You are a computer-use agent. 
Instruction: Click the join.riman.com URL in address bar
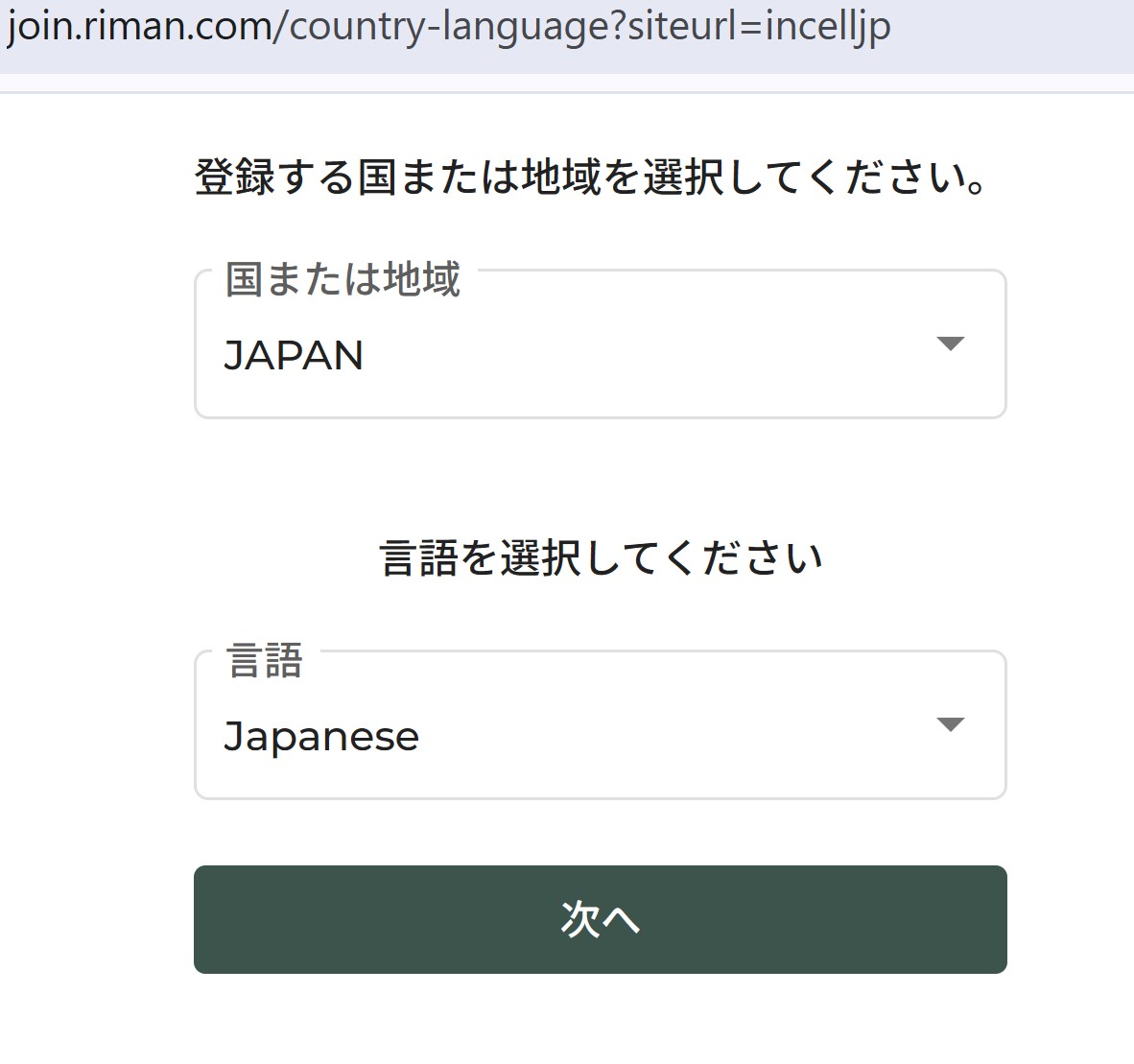448,28
